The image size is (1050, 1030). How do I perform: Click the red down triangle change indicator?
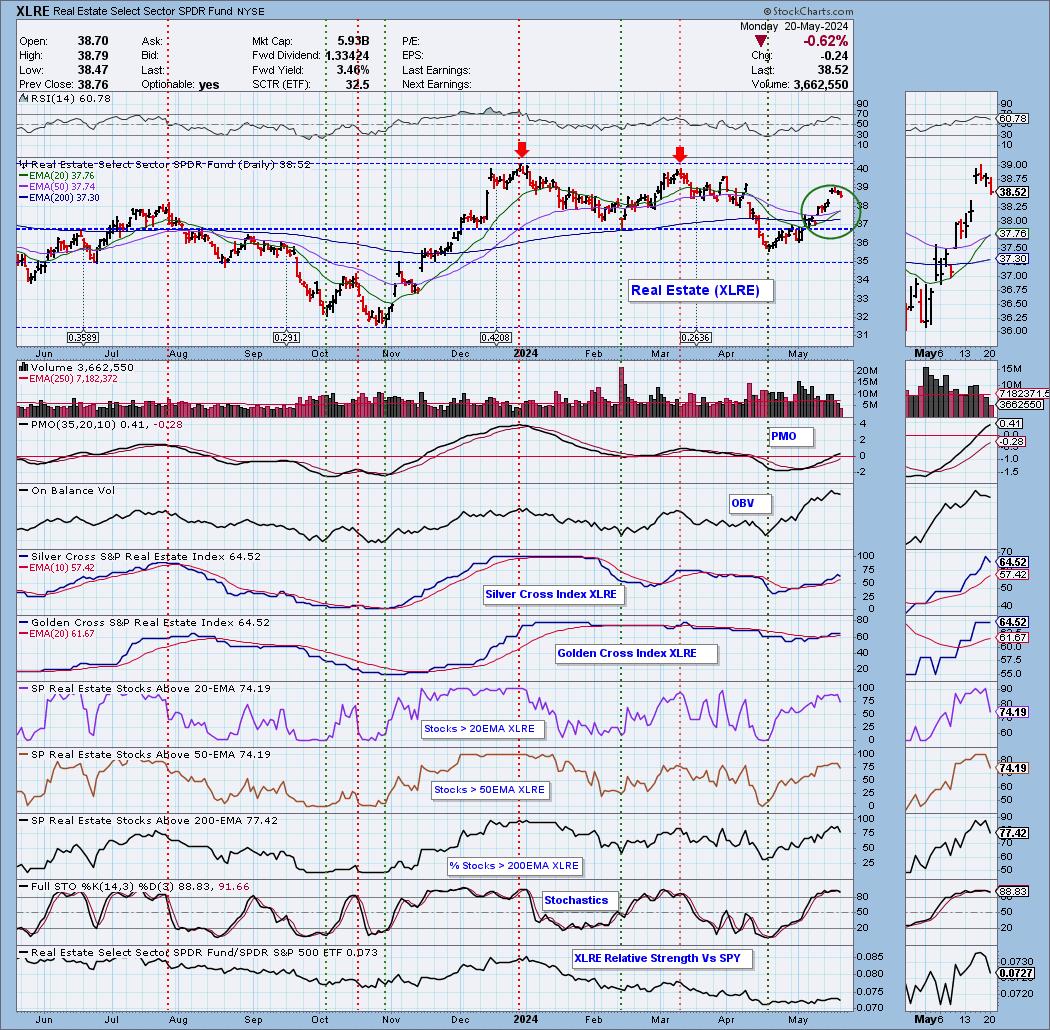761,42
